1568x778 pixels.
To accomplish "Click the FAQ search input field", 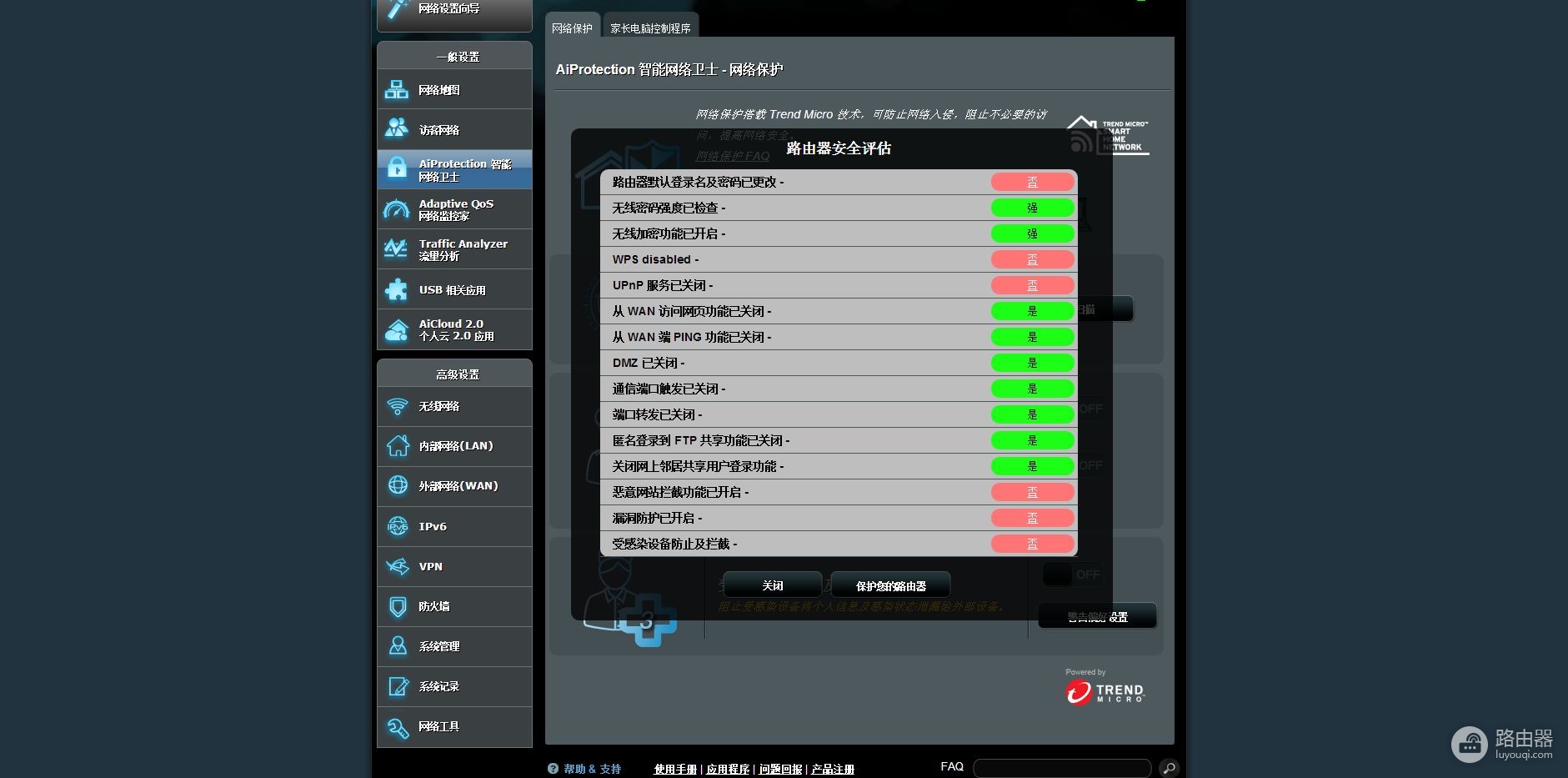I will [x=1062, y=767].
